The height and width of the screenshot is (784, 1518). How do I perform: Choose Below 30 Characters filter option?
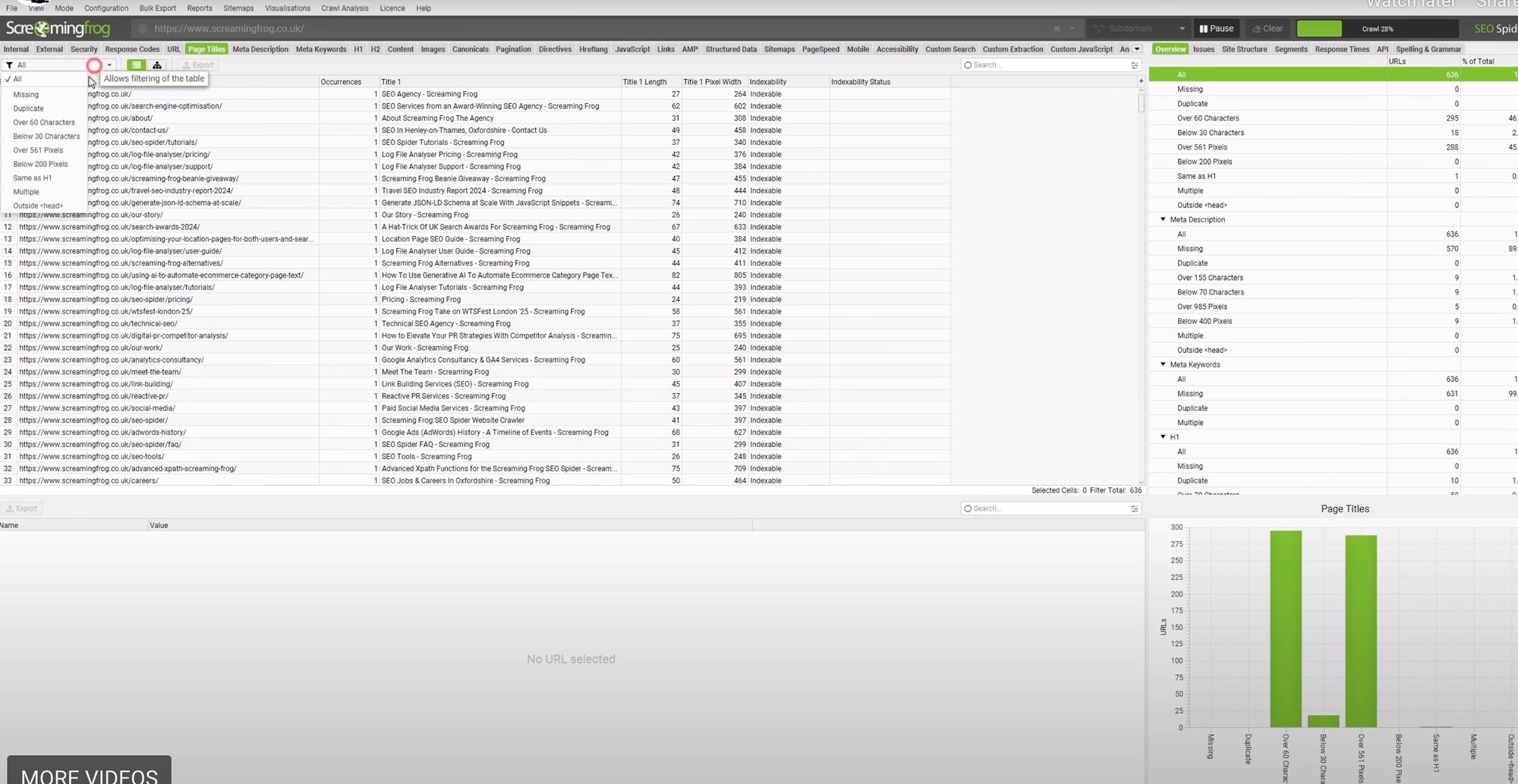point(46,137)
